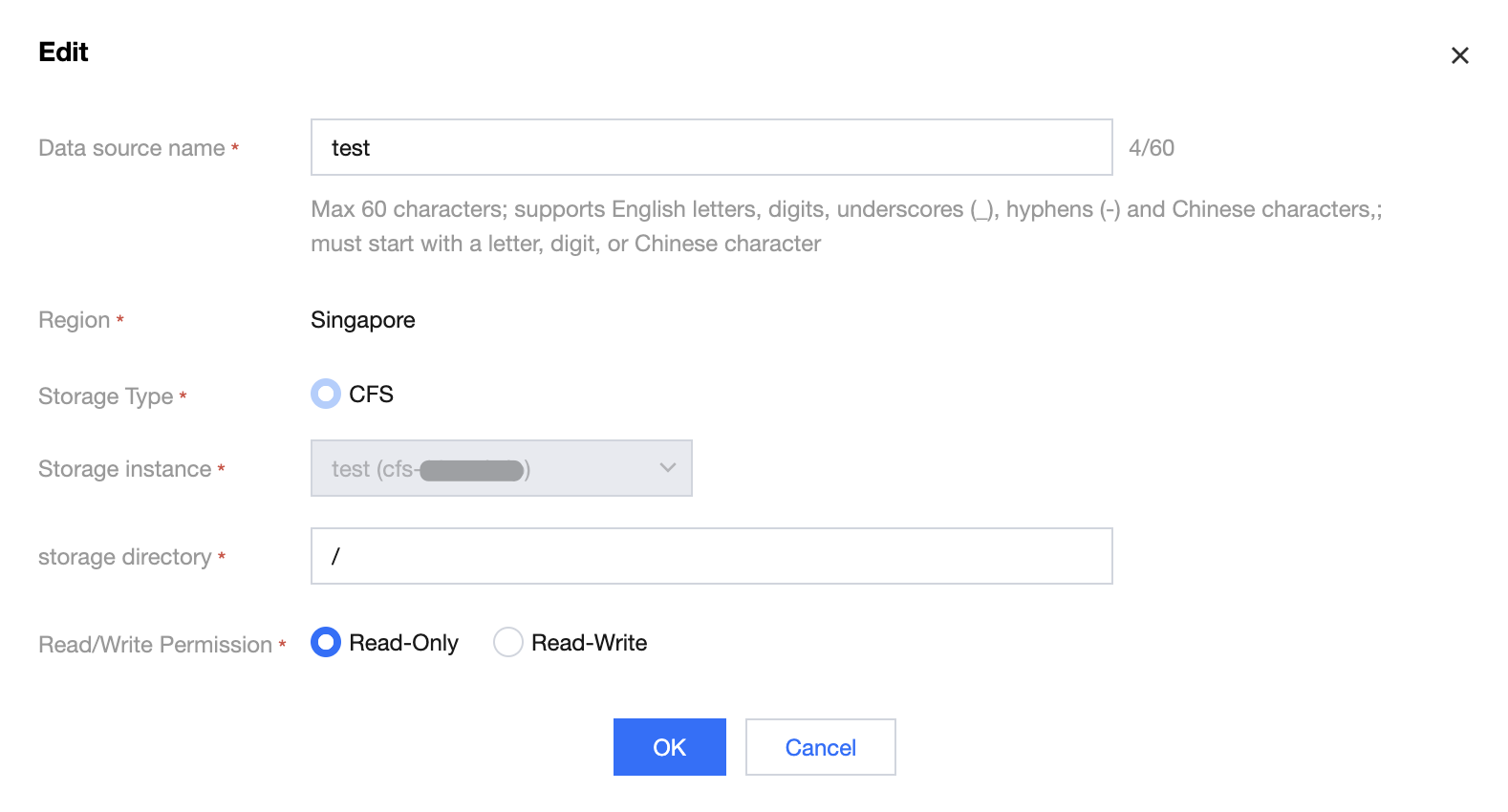The height and width of the screenshot is (812, 1508).
Task: Click the Data source name label
Action: pyautogui.click(x=132, y=148)
